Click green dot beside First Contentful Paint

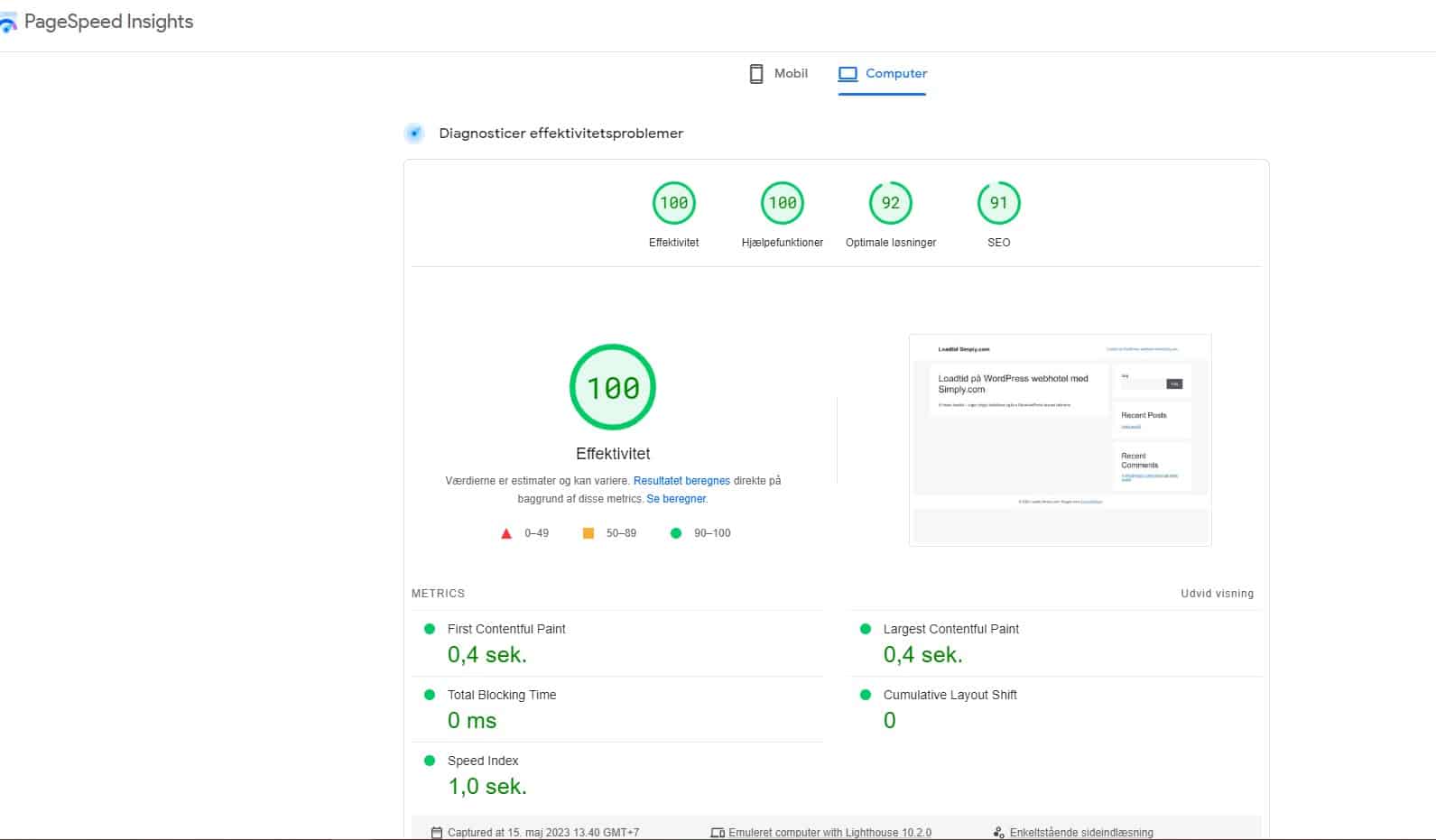click(430, 629)
